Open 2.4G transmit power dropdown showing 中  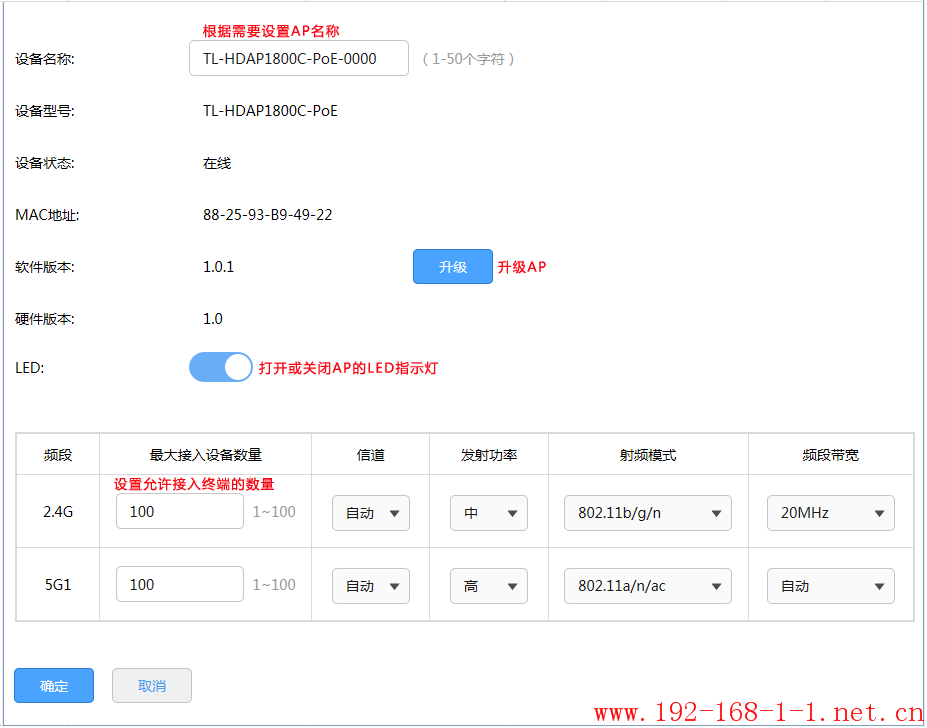488,513
